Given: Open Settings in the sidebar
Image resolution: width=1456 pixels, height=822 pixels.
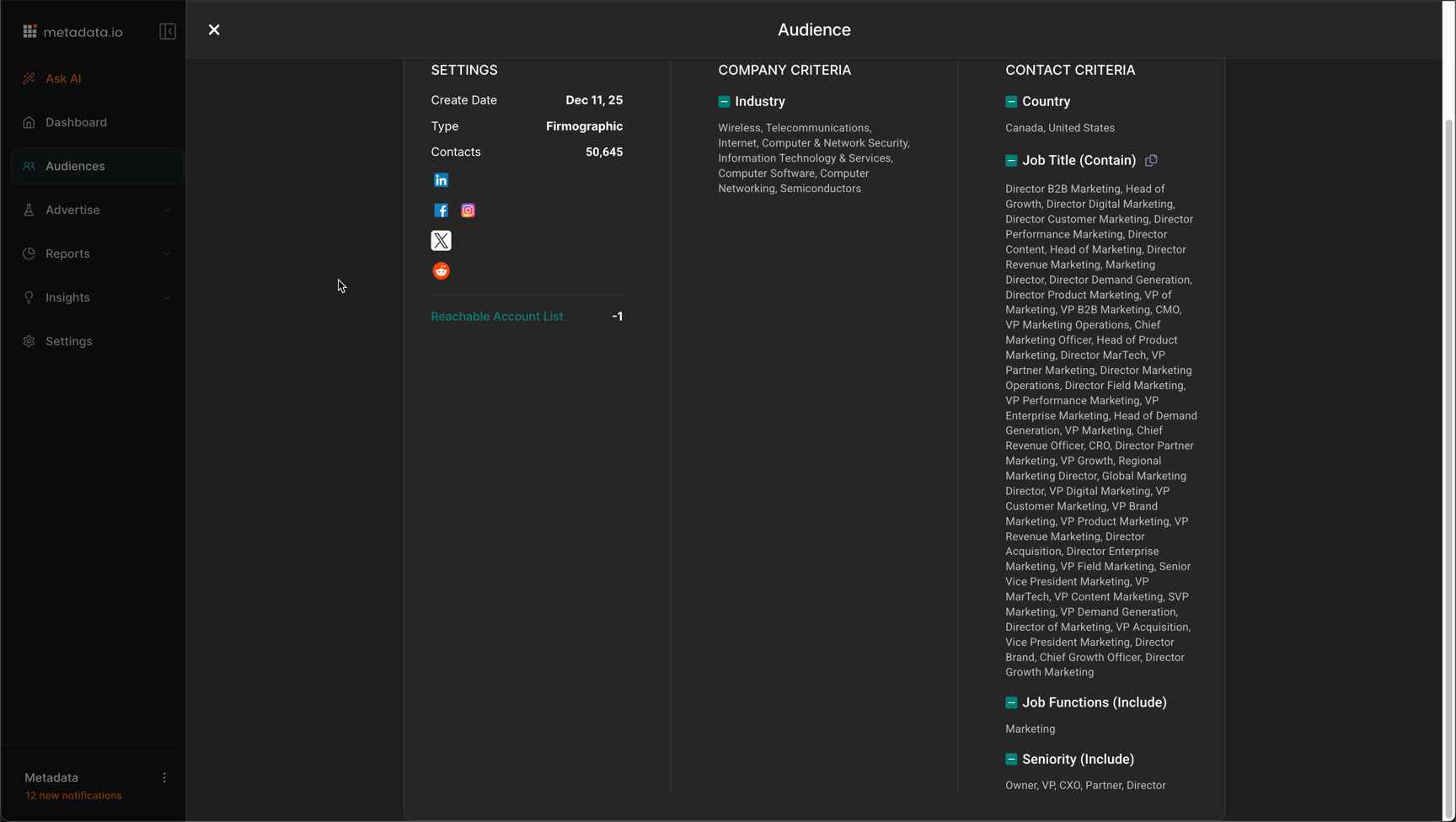Looking at the screenshot, I should [69, 342].
